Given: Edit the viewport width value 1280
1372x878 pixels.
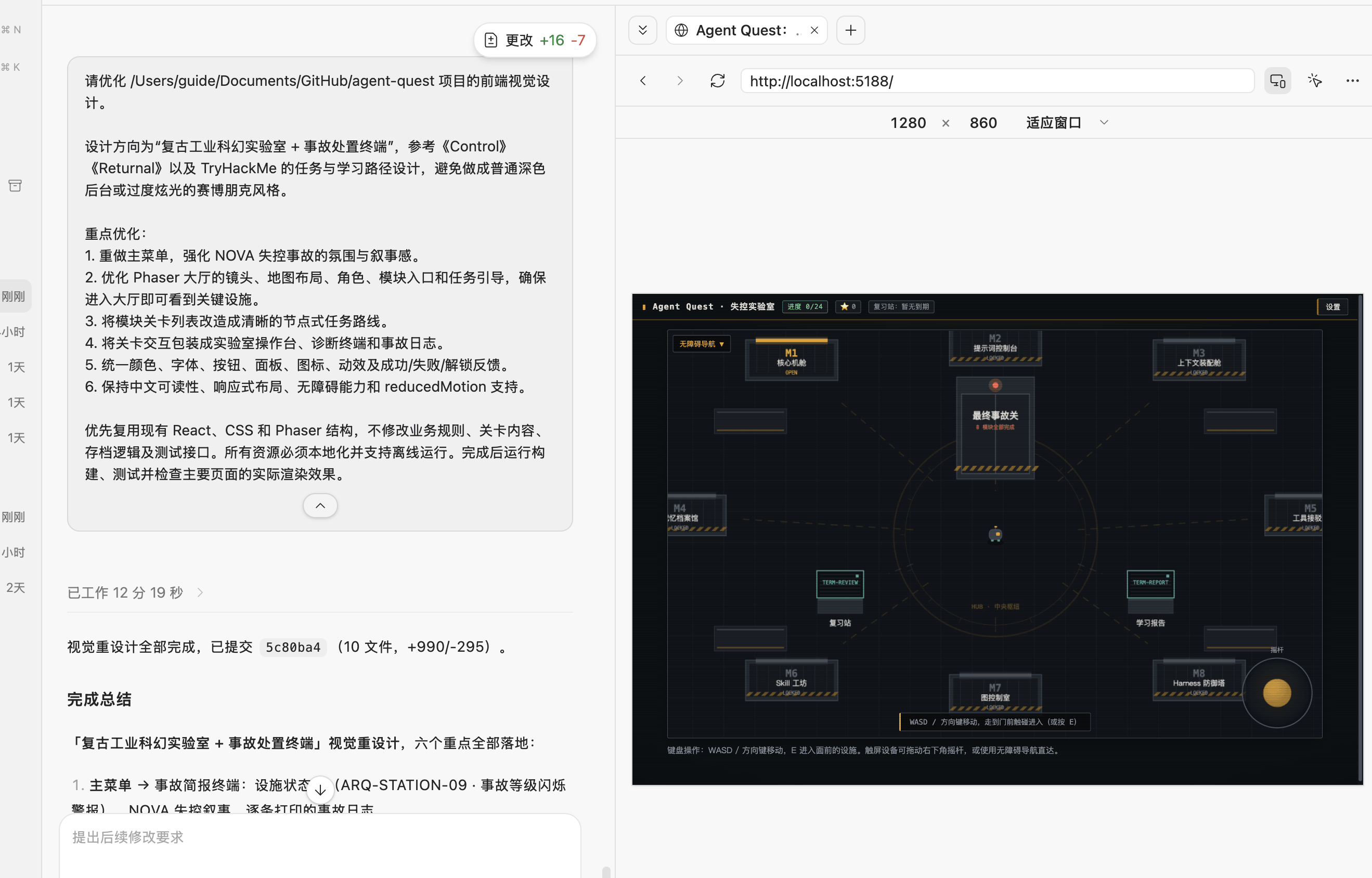Looking at the screenshot, I should click(x=908, y=123).
